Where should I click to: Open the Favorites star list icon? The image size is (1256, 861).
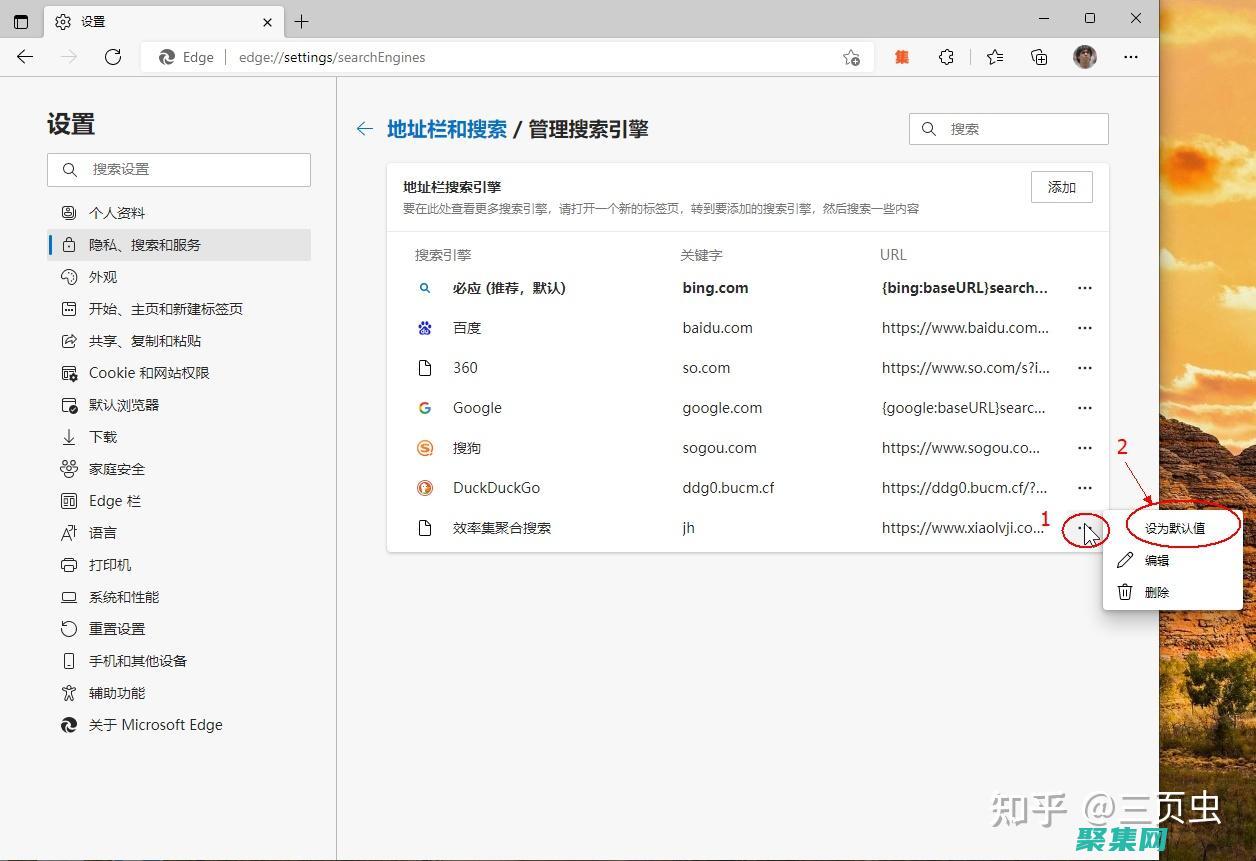994,57
